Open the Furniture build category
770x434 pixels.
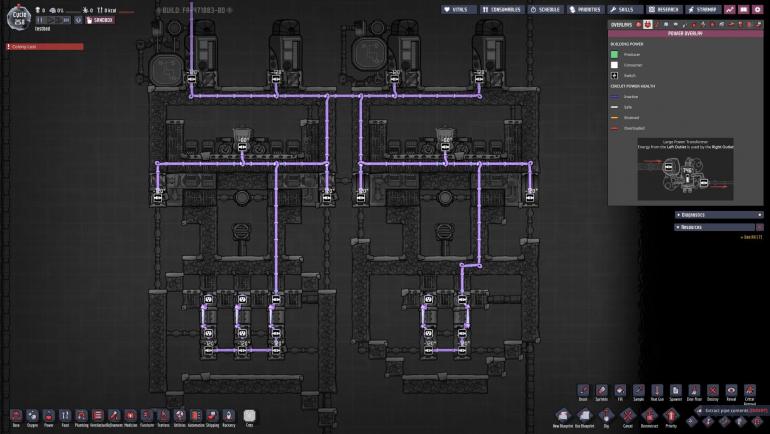tap(147, 416)
